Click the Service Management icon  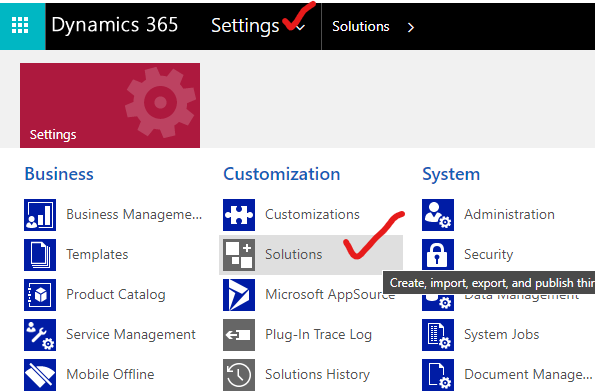pos(40,335)
